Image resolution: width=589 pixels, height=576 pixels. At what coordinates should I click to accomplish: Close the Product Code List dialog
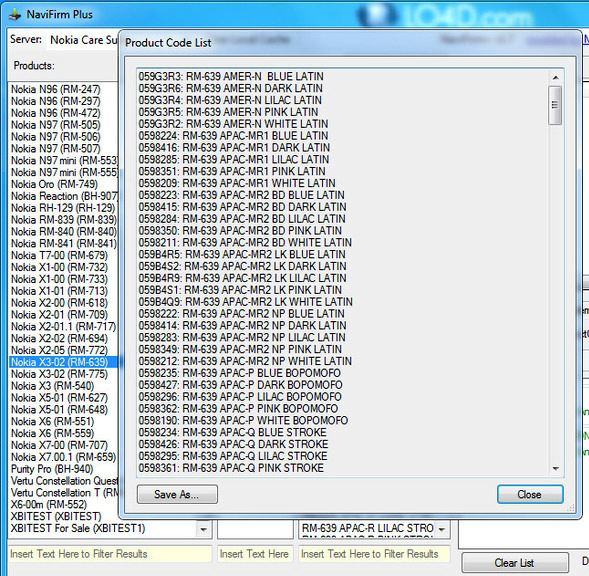coord(530,494)
